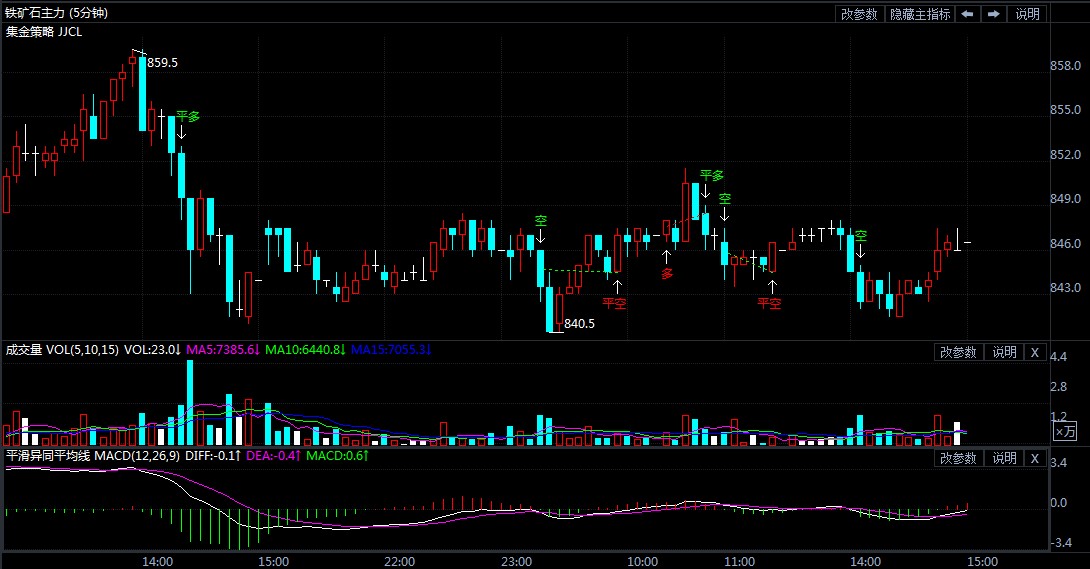Select the 铁矿石主力 (5分钟) chart title
Viewport: 1090px width, 569px height.
coord(56,13)
